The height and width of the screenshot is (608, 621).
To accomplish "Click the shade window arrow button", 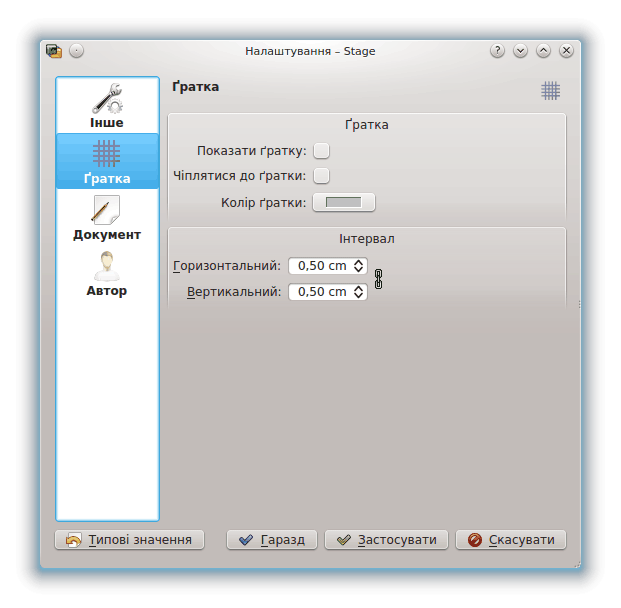I will pos(520,51).
